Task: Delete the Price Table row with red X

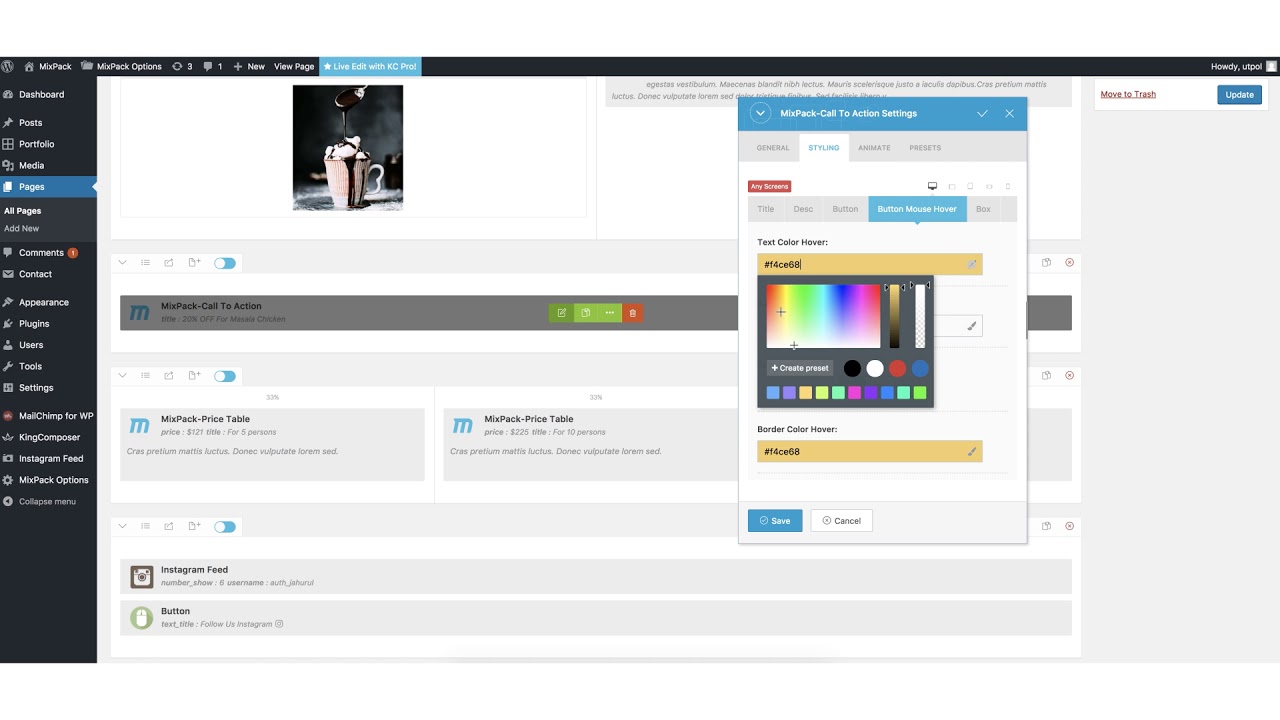Action: [1069, 375]
